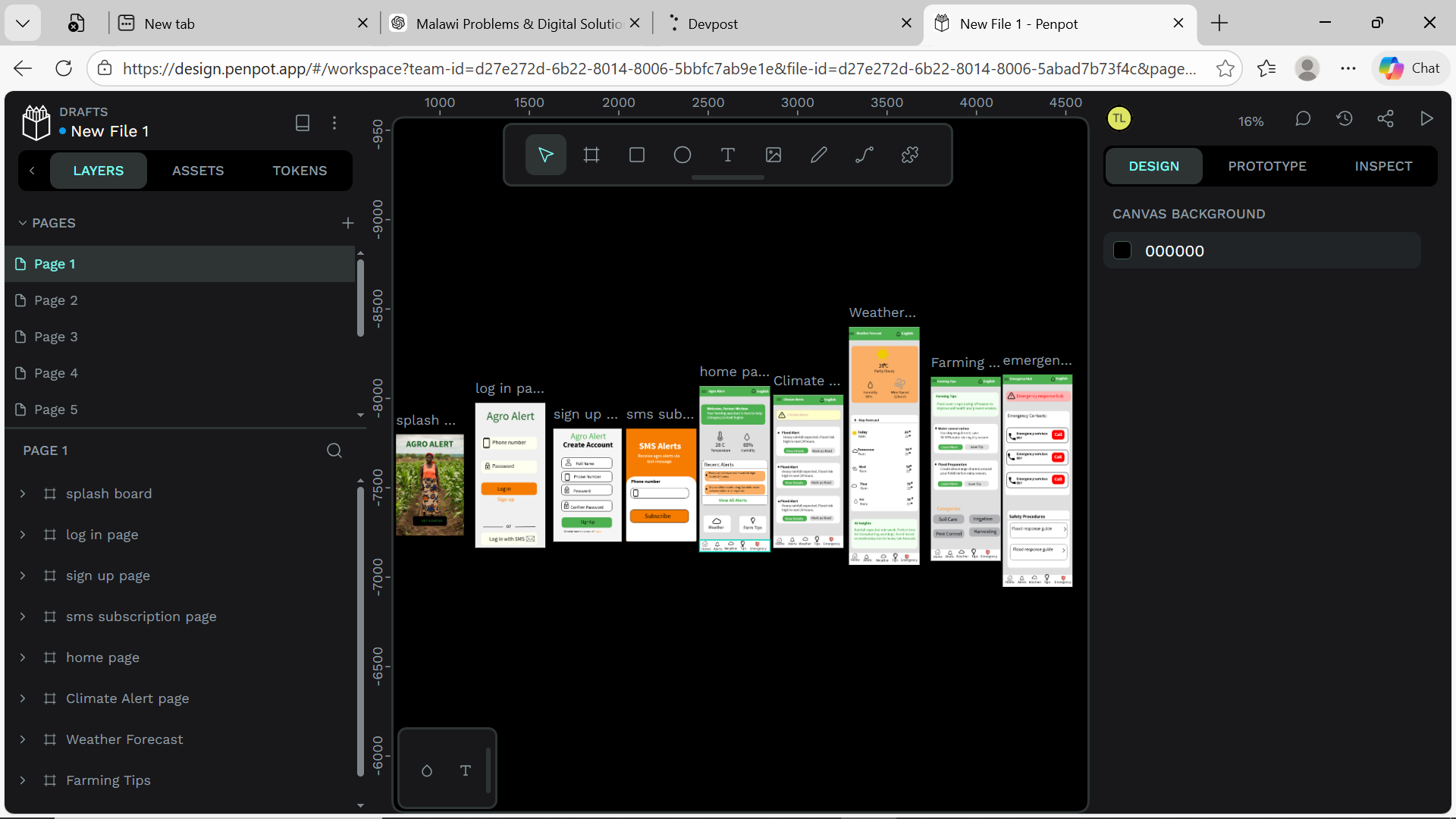Expand the log in page layer

pos(23,535)
